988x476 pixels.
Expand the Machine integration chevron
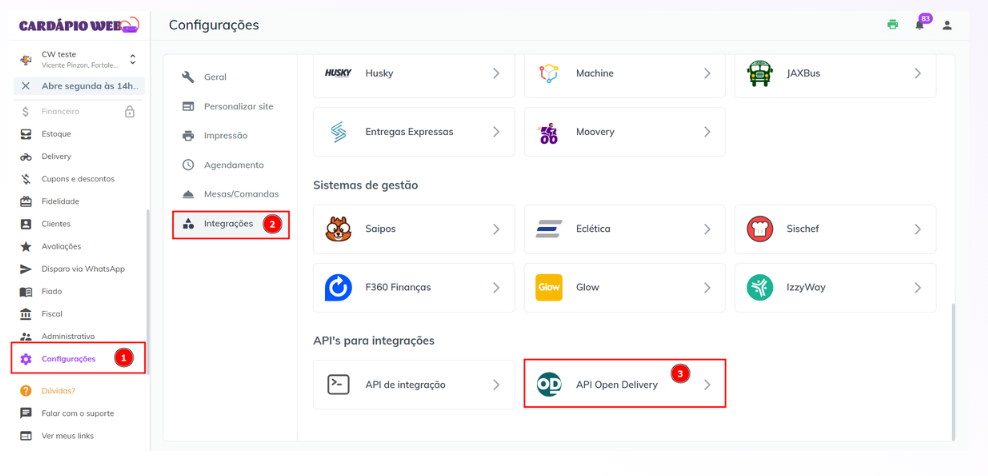coord(707,73)
